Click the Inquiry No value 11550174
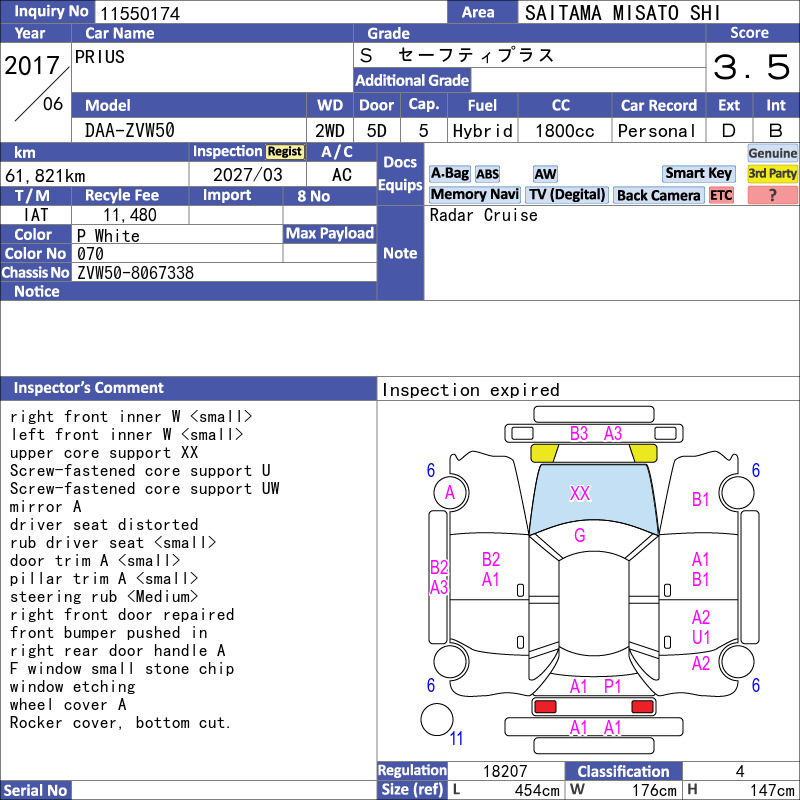Screen dimensions: 800x800 (x=140, y=13)
